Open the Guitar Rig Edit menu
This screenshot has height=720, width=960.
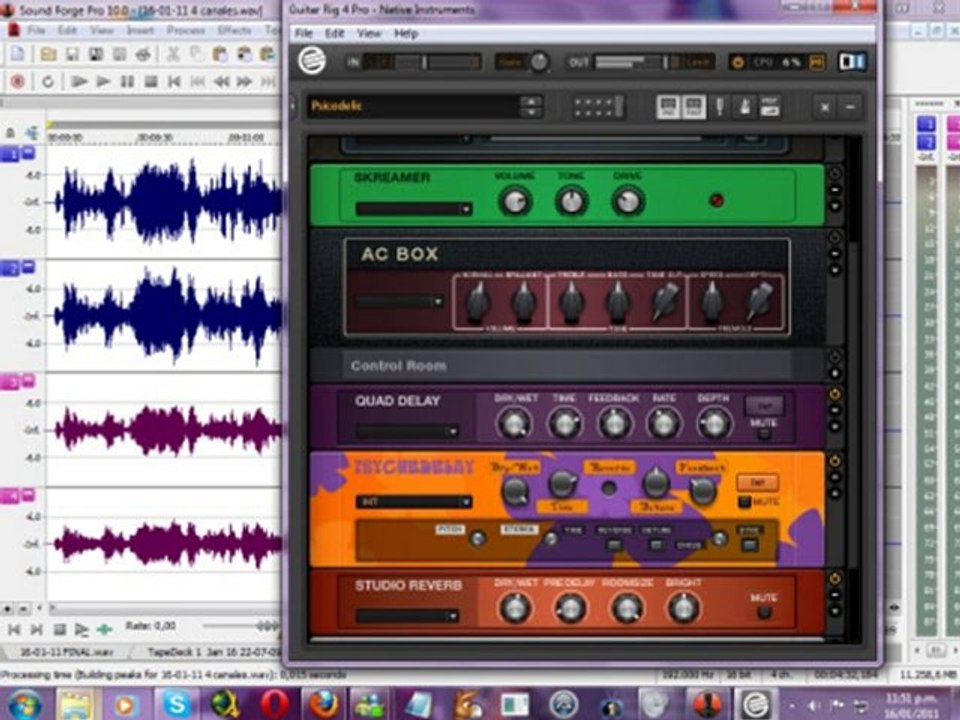coord(334,34)
